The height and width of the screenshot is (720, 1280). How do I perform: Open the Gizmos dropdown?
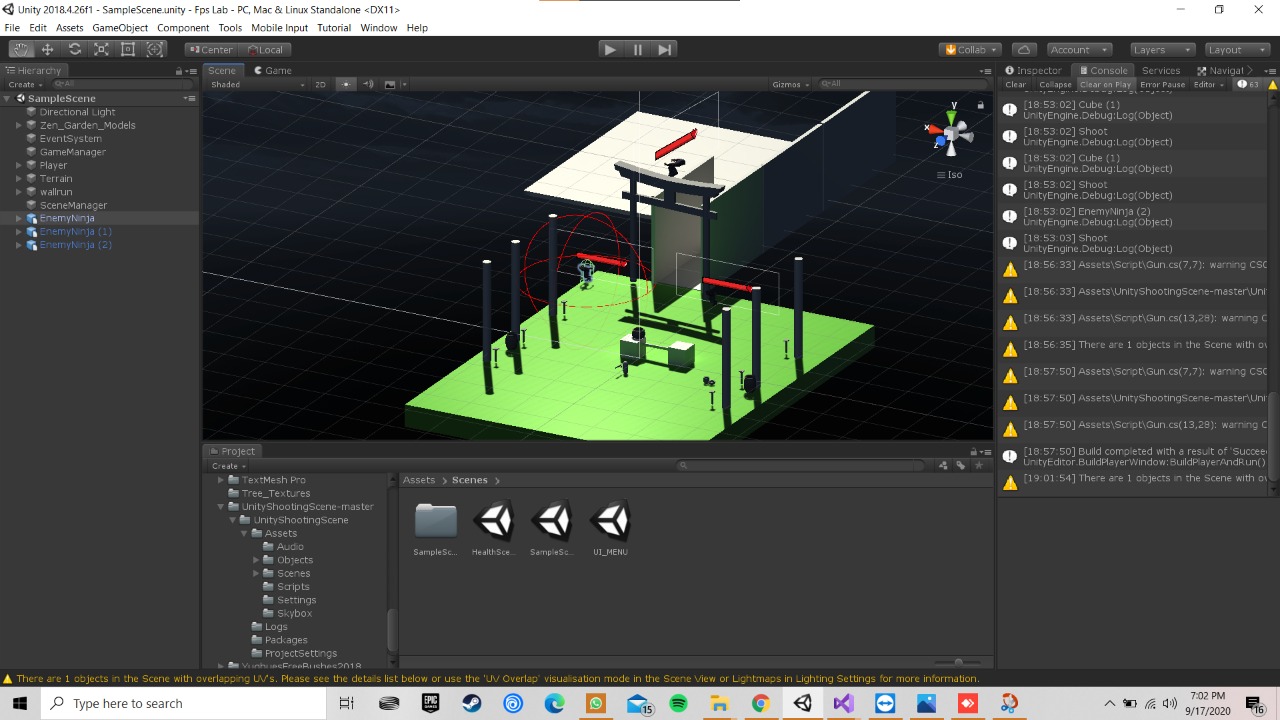[790, 84]
